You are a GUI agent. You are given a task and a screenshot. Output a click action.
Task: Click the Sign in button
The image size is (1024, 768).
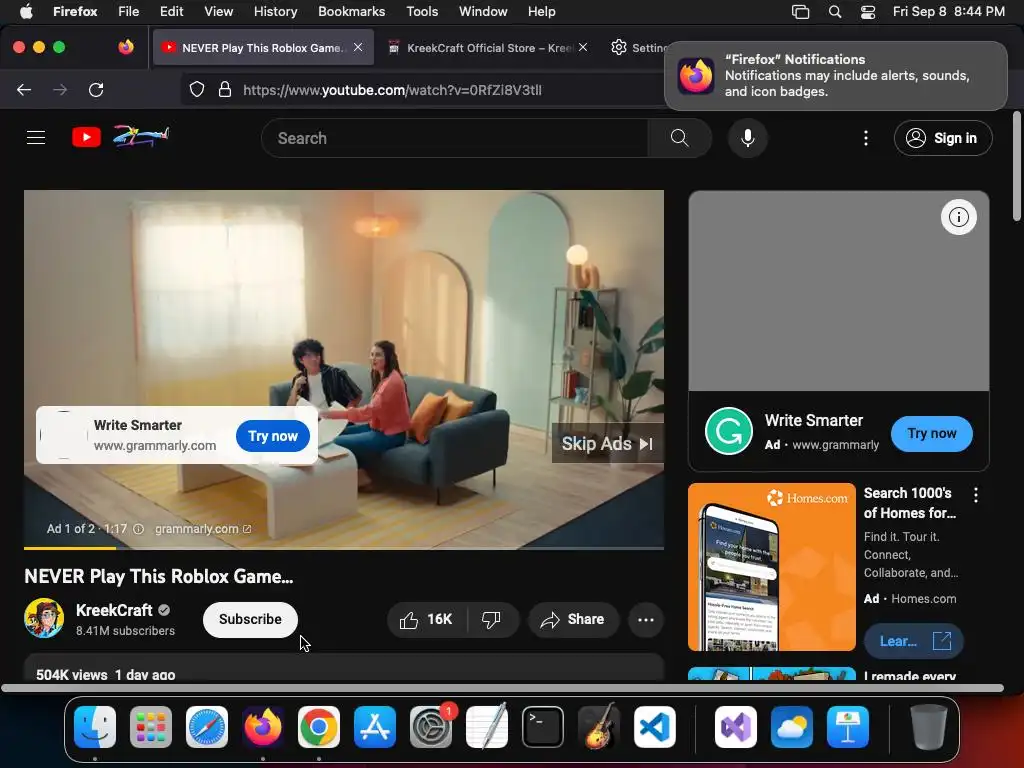(x=943, y=138)
